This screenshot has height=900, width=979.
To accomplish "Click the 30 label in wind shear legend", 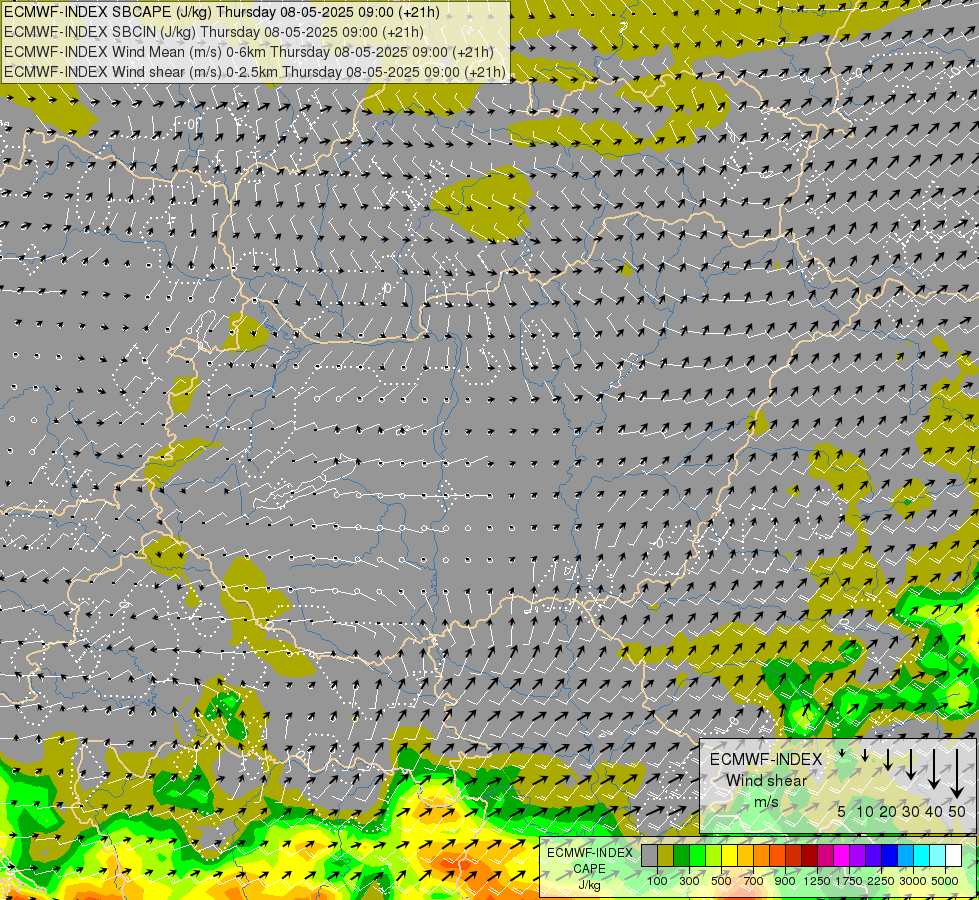I will 911,811.
